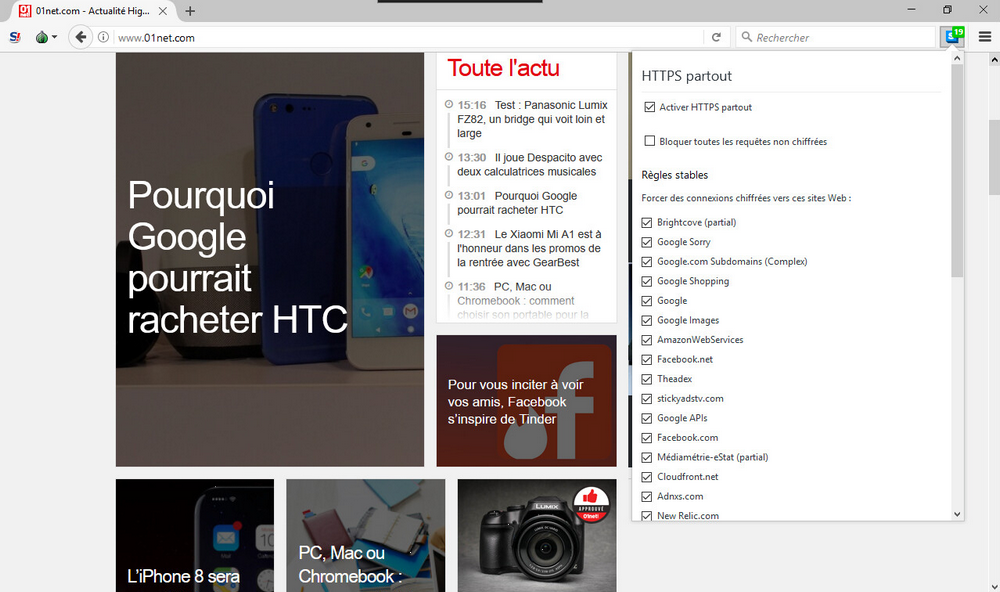
Task: Click the S! extension icon in toolbar
Action: [15, 38]
